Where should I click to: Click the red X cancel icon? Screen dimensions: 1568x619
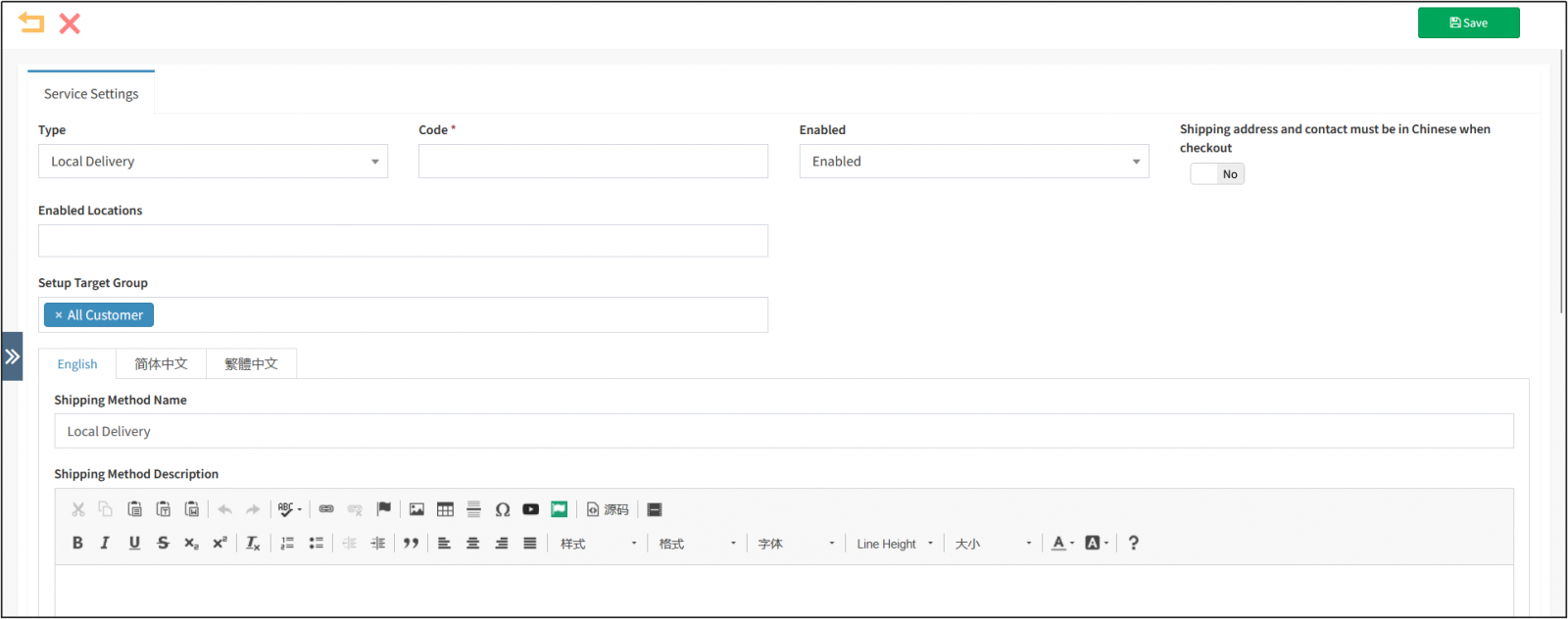point(70,24)
